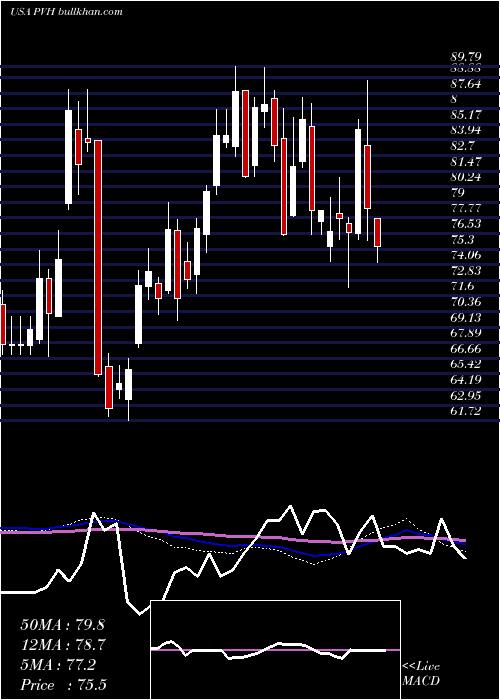This screenshot has width=500, height=700.
Task: Select the 67.89 price level label
Action: pyautogui.click(x=466, y=333)
